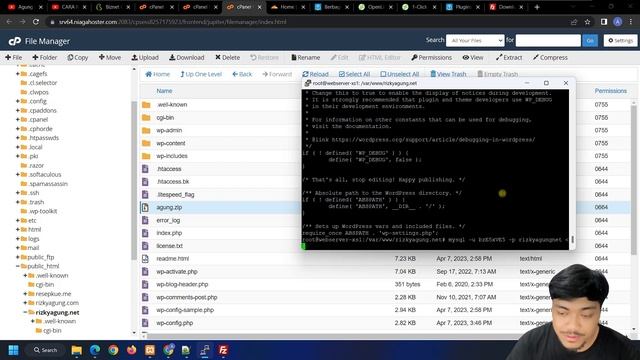Viewport: 640px width, 360px height.
Task: Open FileZilla from taskbar
Action: point(223,350)
